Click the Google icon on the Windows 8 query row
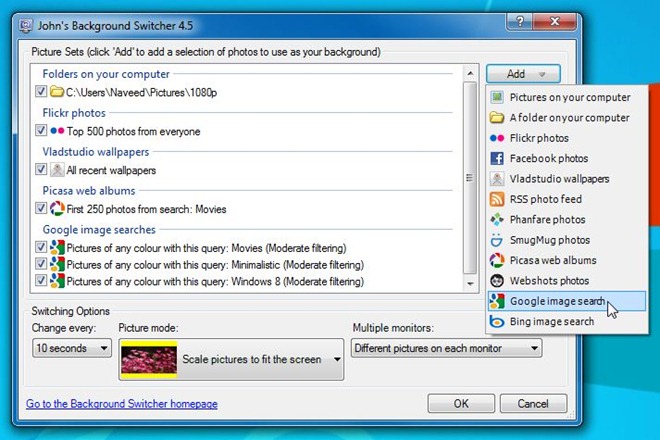 pyautogui.click(x=57, y=281)
